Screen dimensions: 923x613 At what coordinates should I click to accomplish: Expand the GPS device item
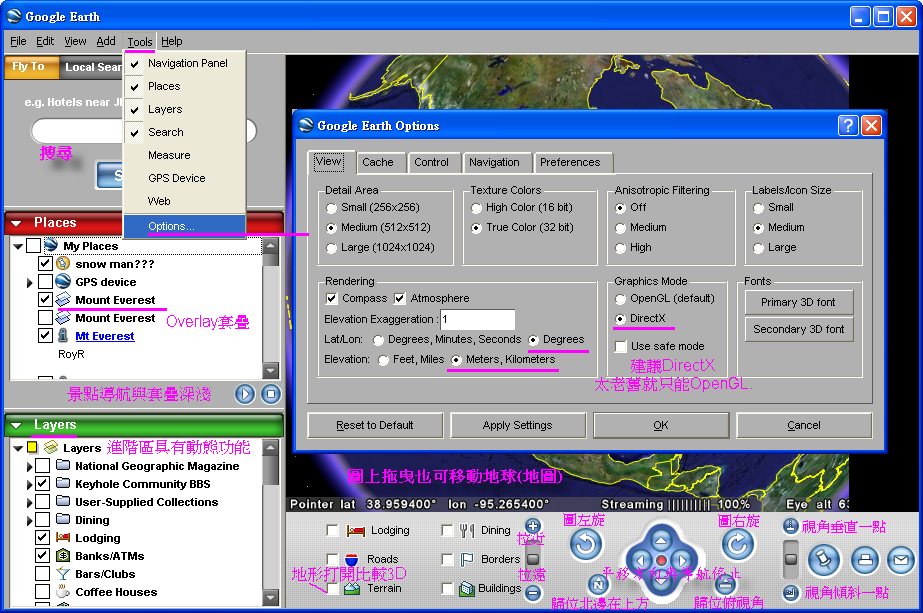(x=29, y=283)
